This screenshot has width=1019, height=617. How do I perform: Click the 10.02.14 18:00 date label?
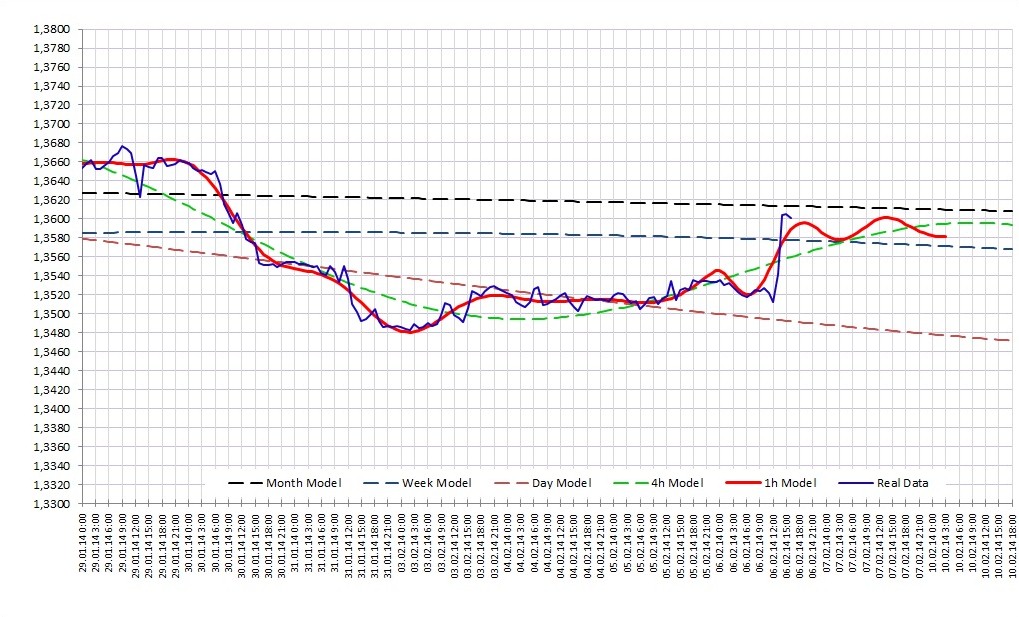1013,545
